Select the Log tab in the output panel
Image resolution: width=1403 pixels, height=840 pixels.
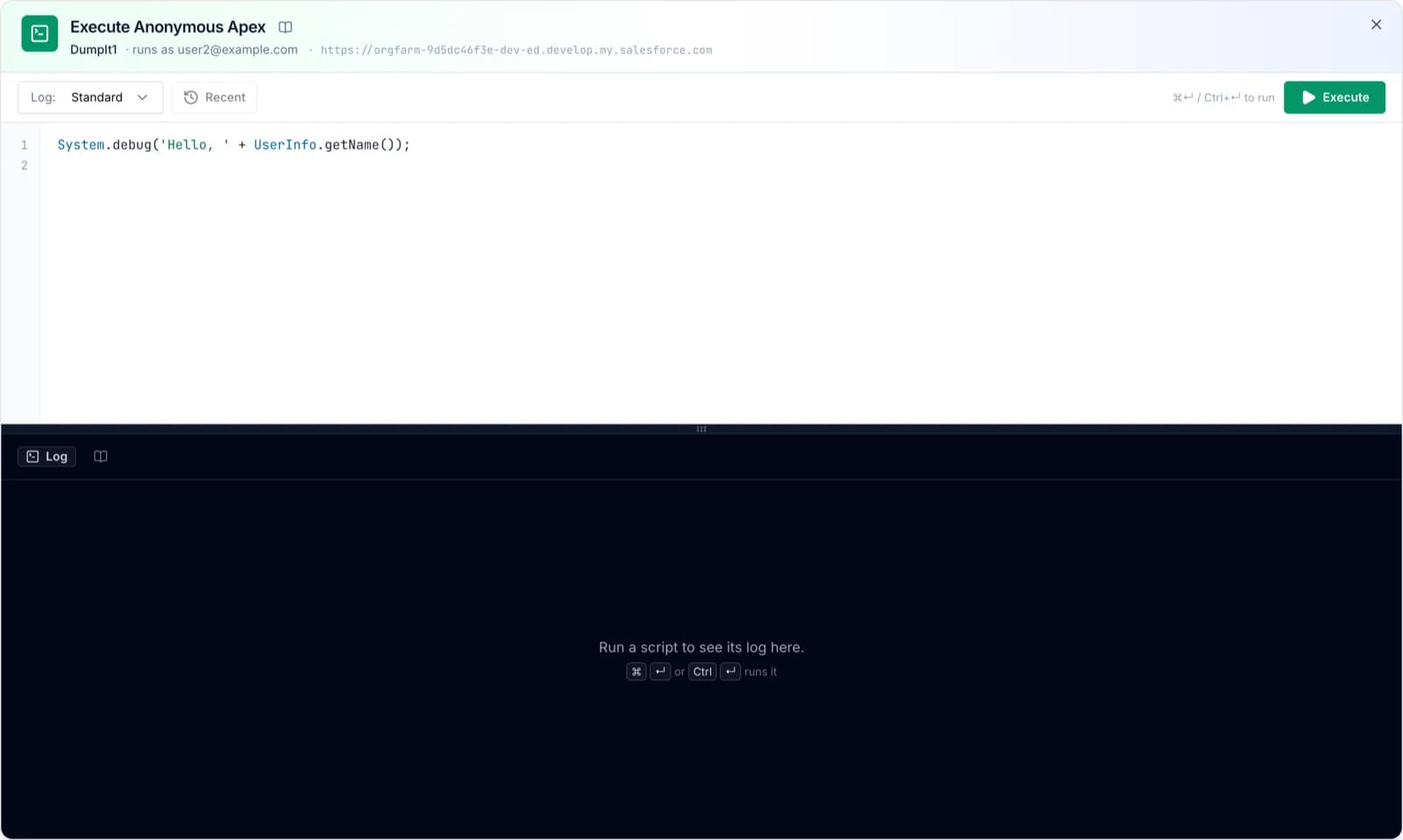47,457
